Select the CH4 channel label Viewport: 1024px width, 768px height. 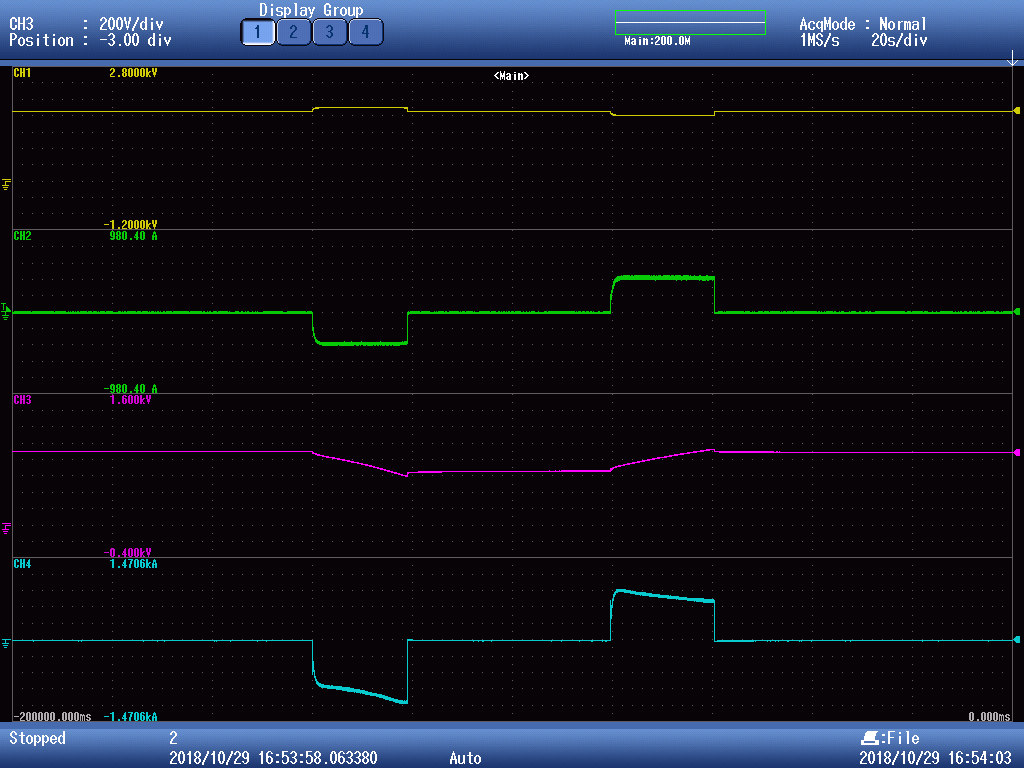pyautogui.click(x=22, y=565)
